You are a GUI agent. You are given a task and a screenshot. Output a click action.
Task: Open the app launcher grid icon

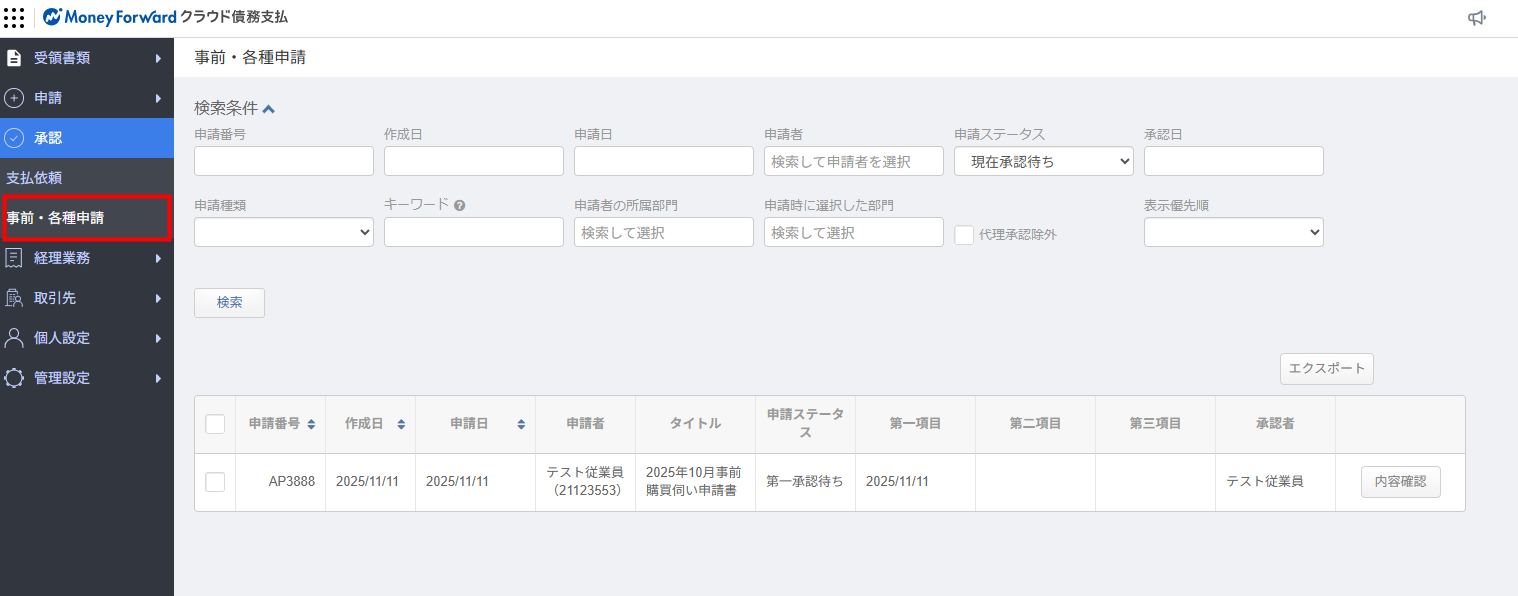tap(14, 17)
